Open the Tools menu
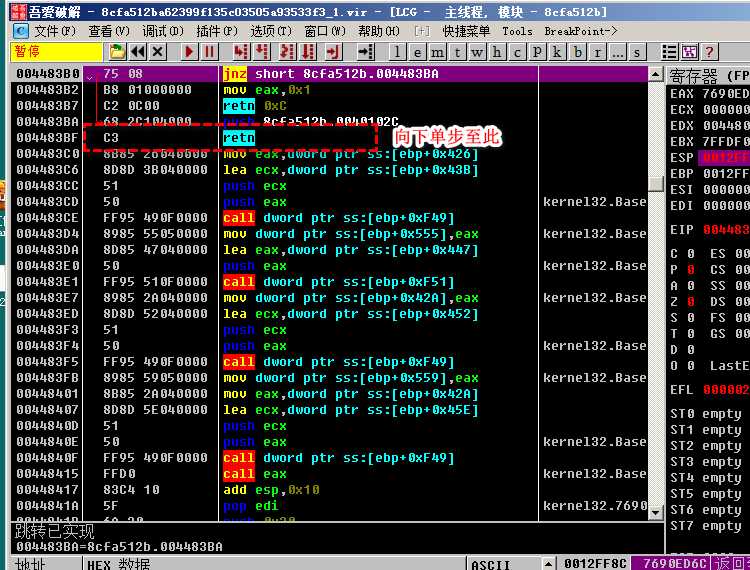This screenshot has width=750, height=570. click(517, 31)
